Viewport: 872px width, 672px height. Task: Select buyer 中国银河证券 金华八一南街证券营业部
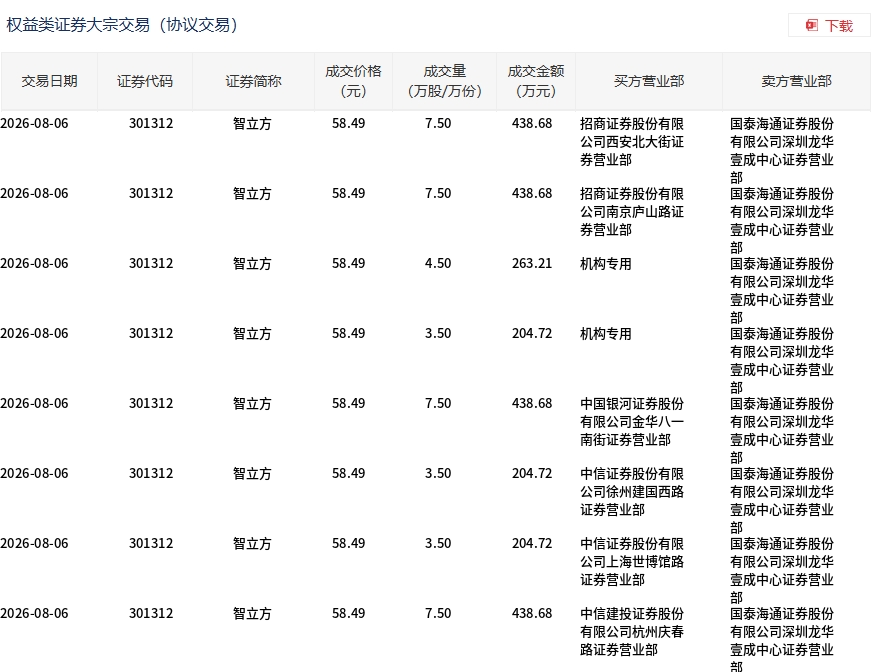point(632,422)
